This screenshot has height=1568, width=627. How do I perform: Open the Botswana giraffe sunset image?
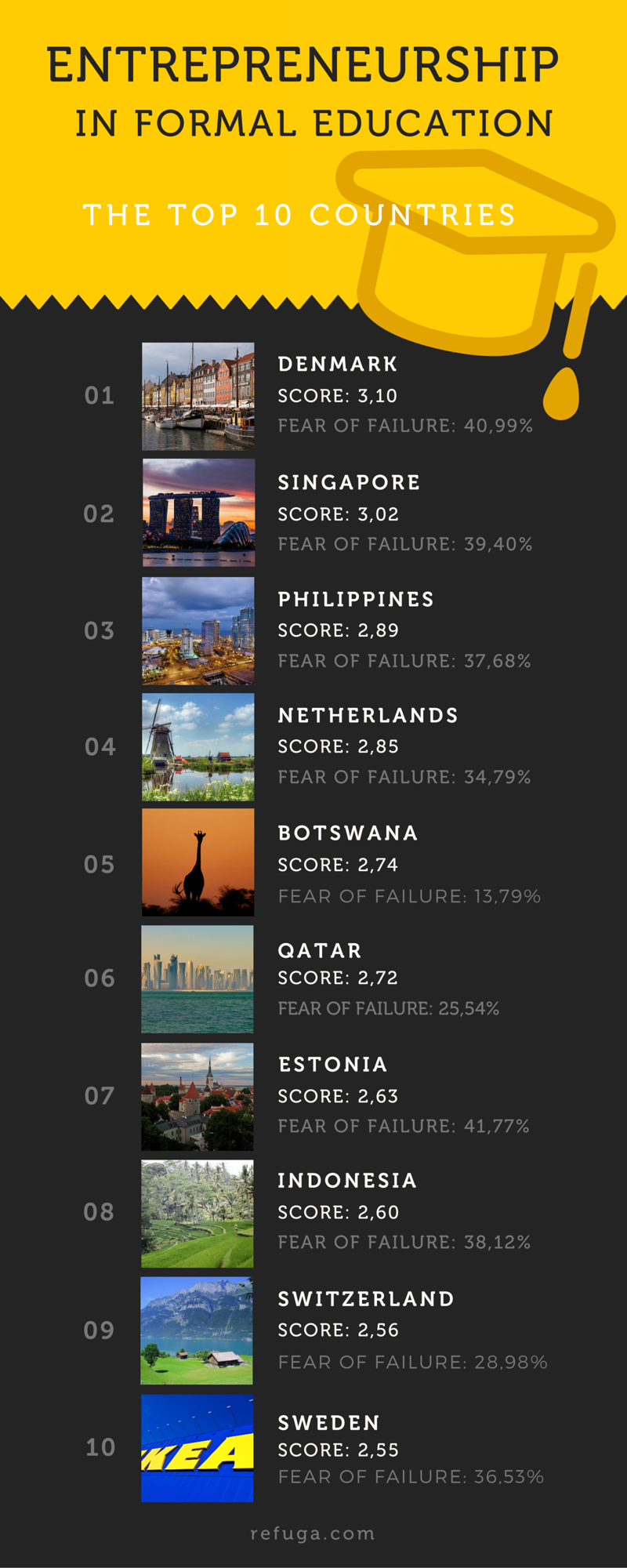198,862
